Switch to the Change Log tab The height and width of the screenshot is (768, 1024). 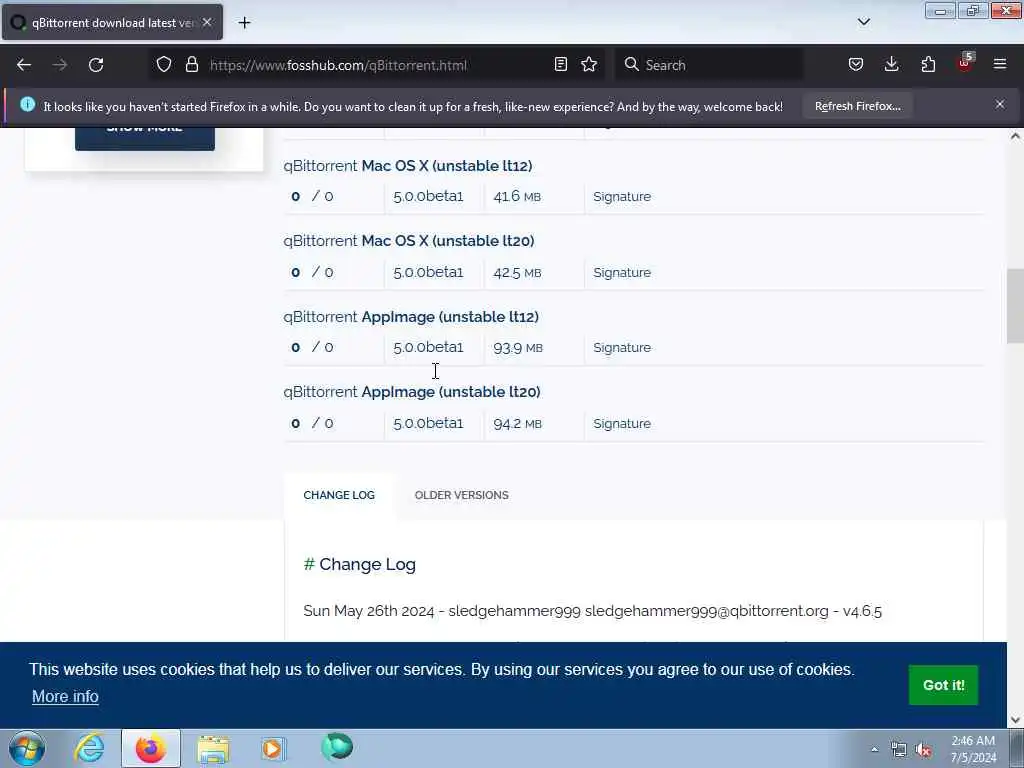pyautogui.click(x=339, y=495)
